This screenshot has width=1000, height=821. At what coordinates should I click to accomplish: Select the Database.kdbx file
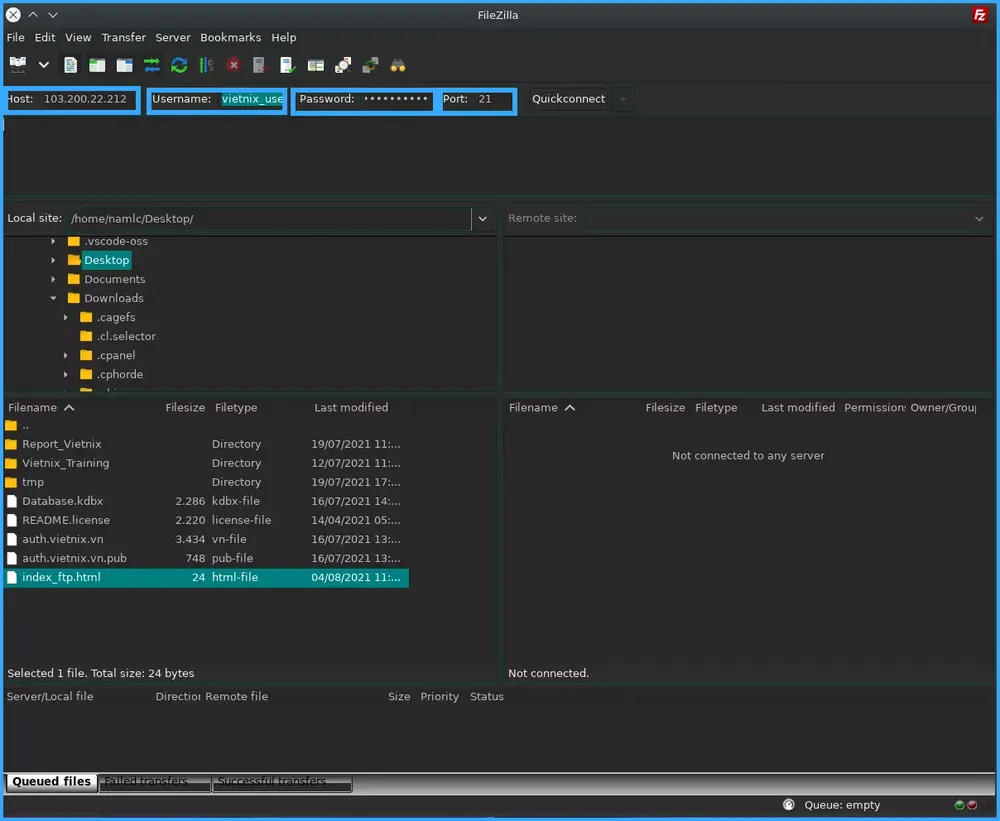(x=62, y=501)
